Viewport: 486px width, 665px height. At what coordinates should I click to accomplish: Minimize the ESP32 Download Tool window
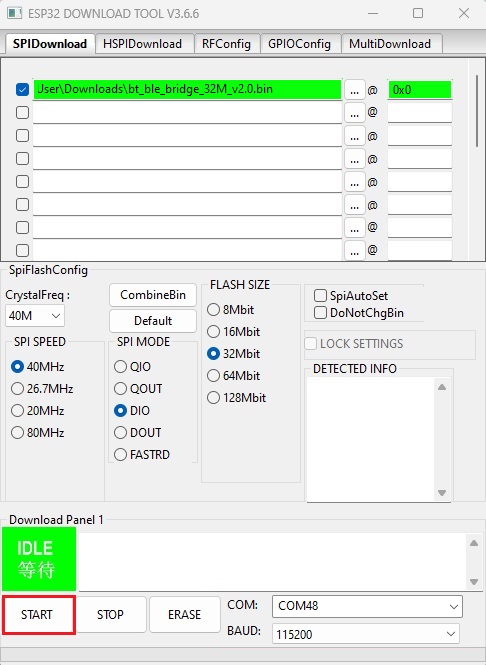point(373,13)
